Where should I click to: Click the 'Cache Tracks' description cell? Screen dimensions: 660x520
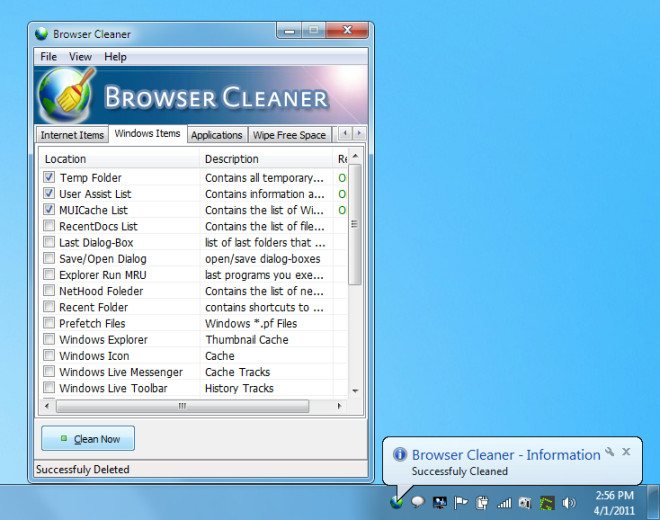[237, 372]
